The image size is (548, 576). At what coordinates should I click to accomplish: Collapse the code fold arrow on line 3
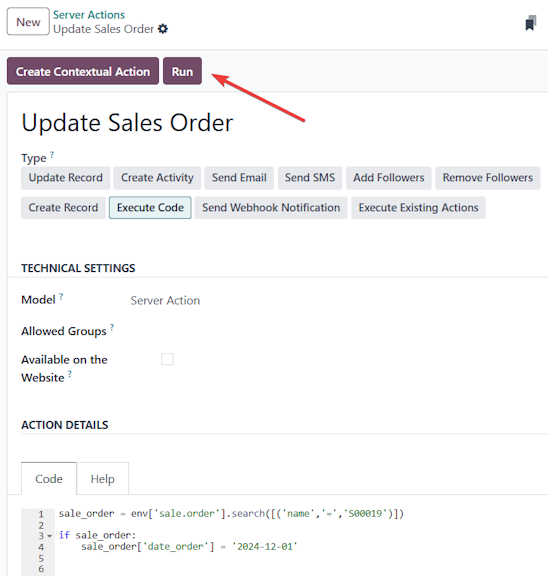point(50,536)
